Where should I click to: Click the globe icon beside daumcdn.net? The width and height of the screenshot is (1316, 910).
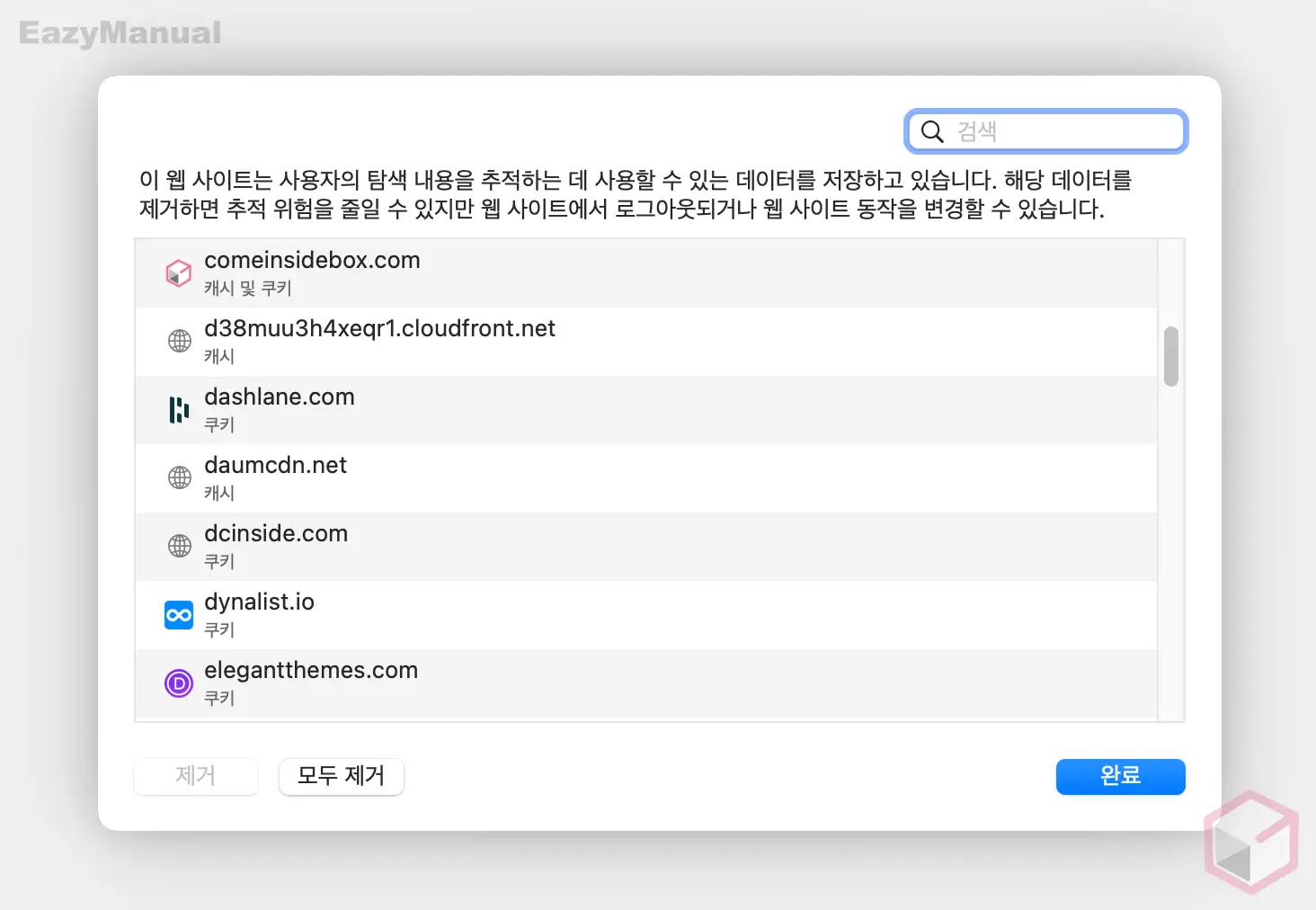click(180, 477)
